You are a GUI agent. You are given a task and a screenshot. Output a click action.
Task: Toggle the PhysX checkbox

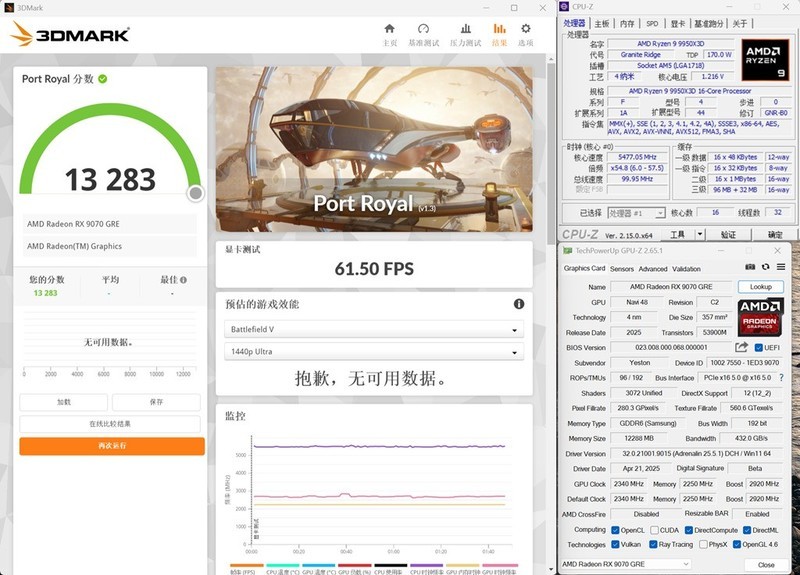[x=704, y=544]
